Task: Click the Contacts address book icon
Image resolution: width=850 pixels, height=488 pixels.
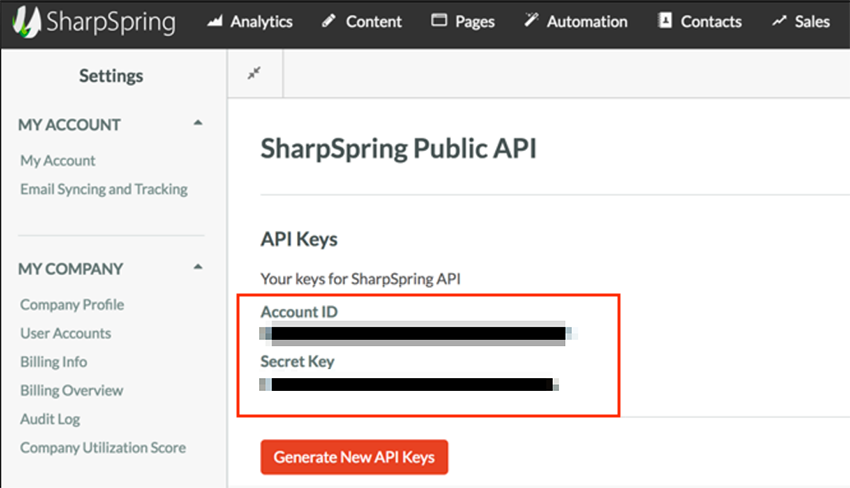Action: pyautogui.click(x=665, y=21)
